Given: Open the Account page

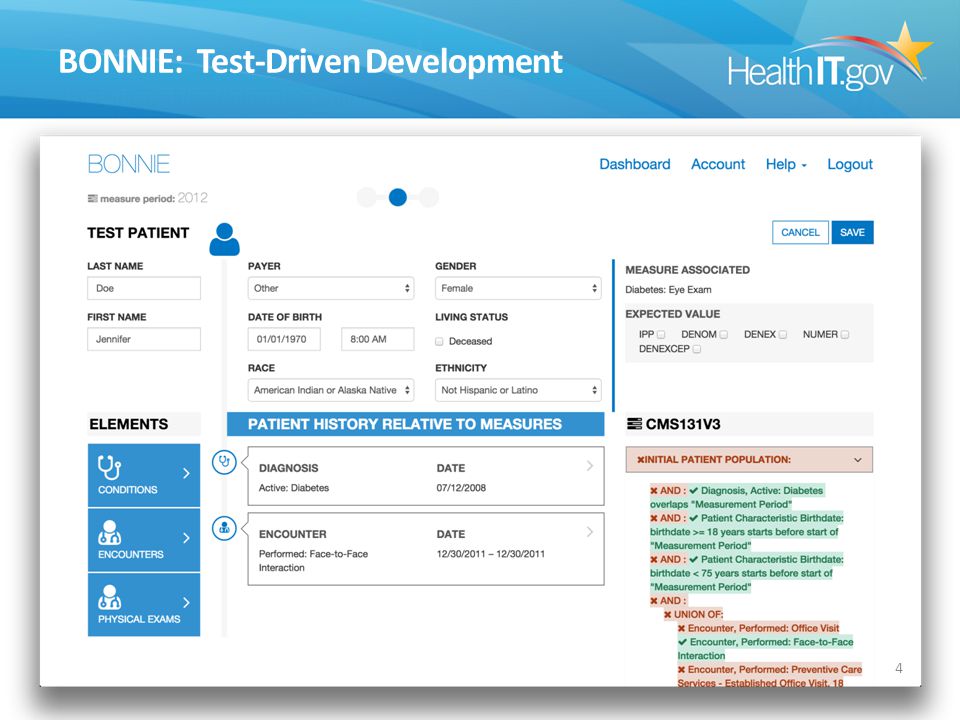Looking at the screenshot, I should point(718,164).
